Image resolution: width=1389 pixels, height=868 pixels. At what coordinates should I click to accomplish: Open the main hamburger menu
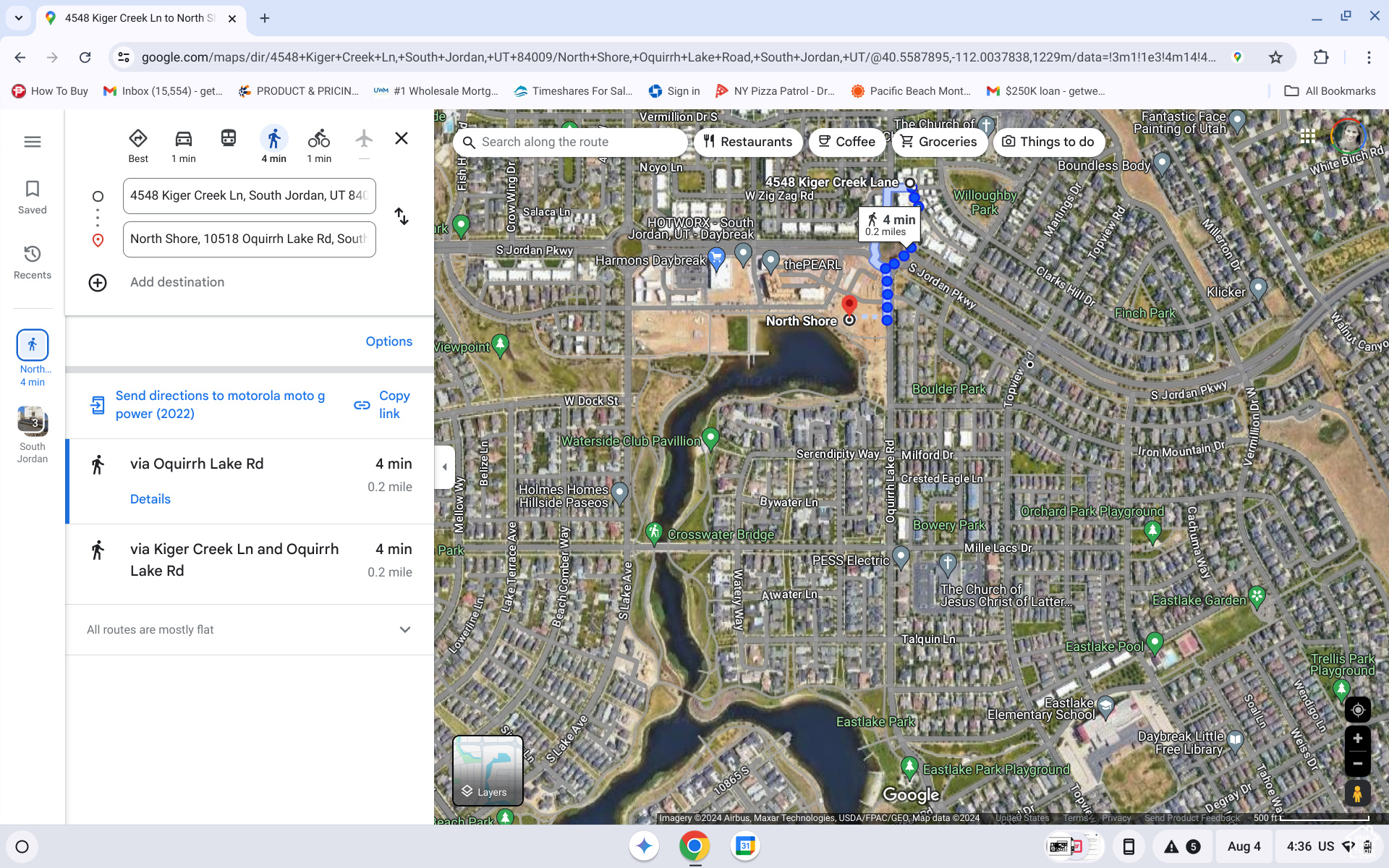(33, 142)
